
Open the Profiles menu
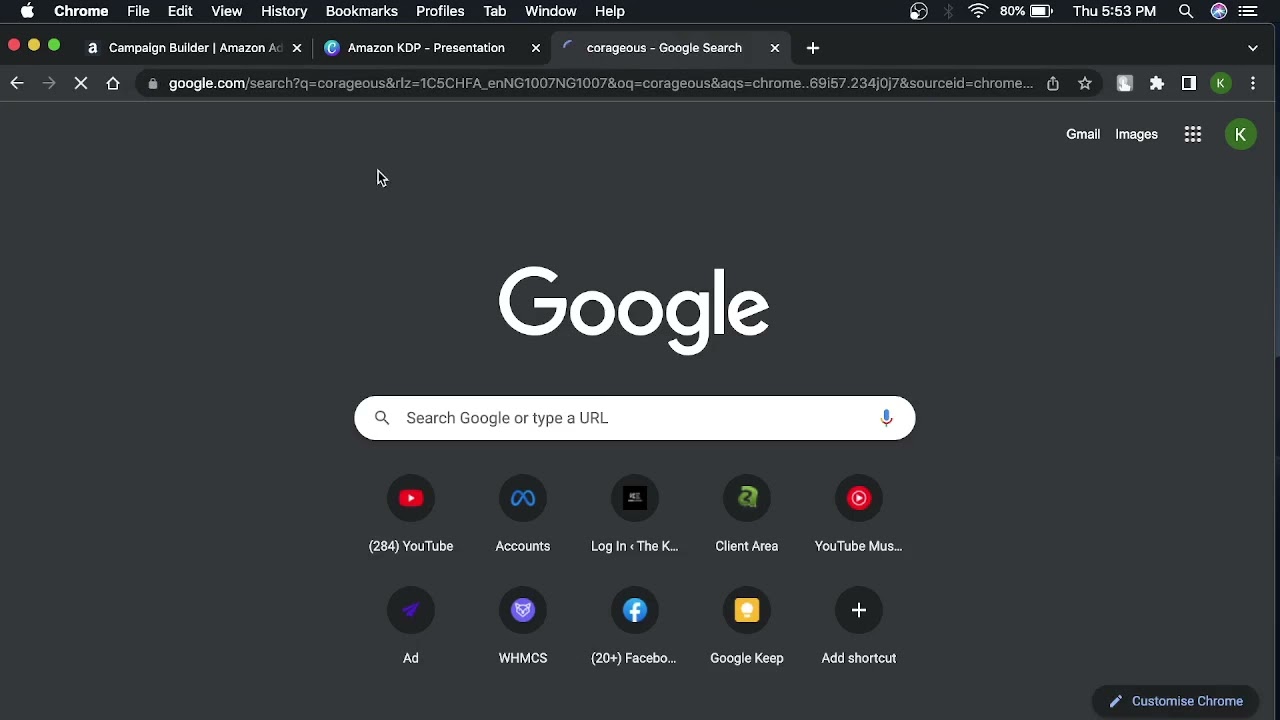[440, 11]
